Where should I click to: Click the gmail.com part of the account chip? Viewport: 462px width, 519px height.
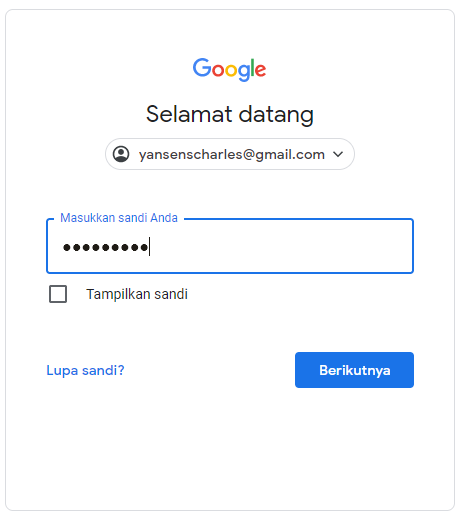pyautogui.click(x=290, y=155)
